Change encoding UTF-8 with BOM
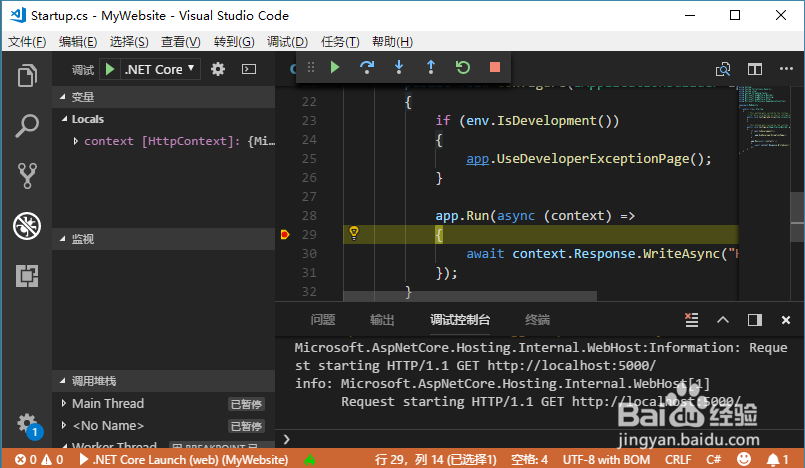Viewport: 805px width, 468px height. coord(606,459)
